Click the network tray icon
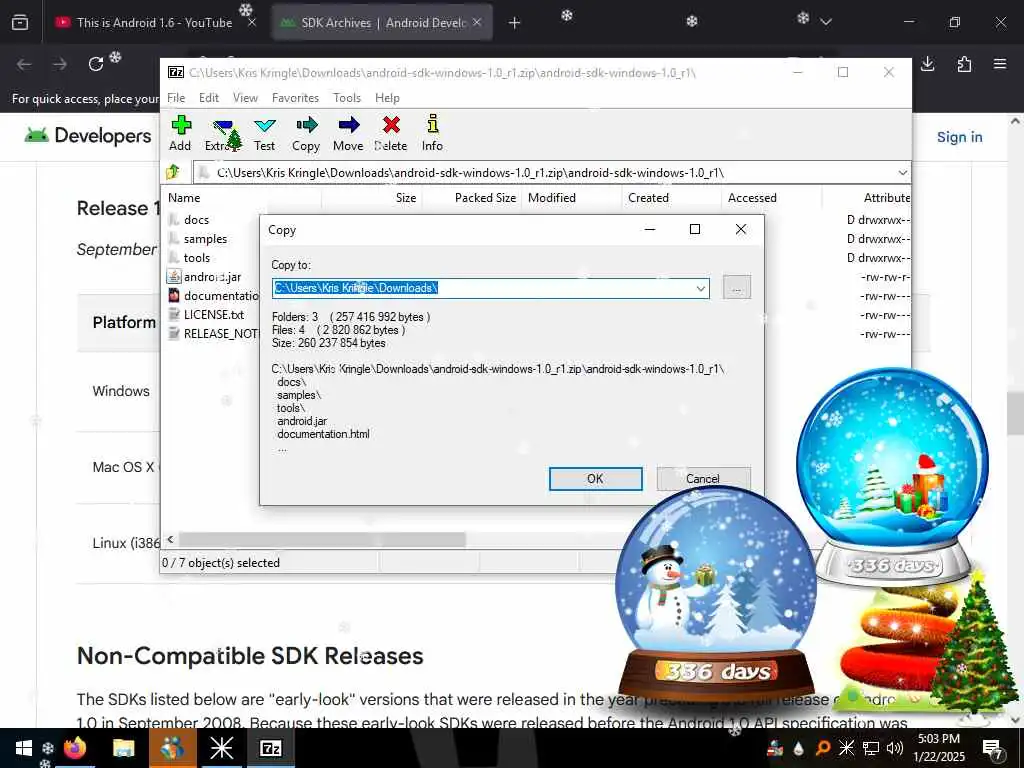The width and height of the screenshot is (1024, 768). coord(871,748)
